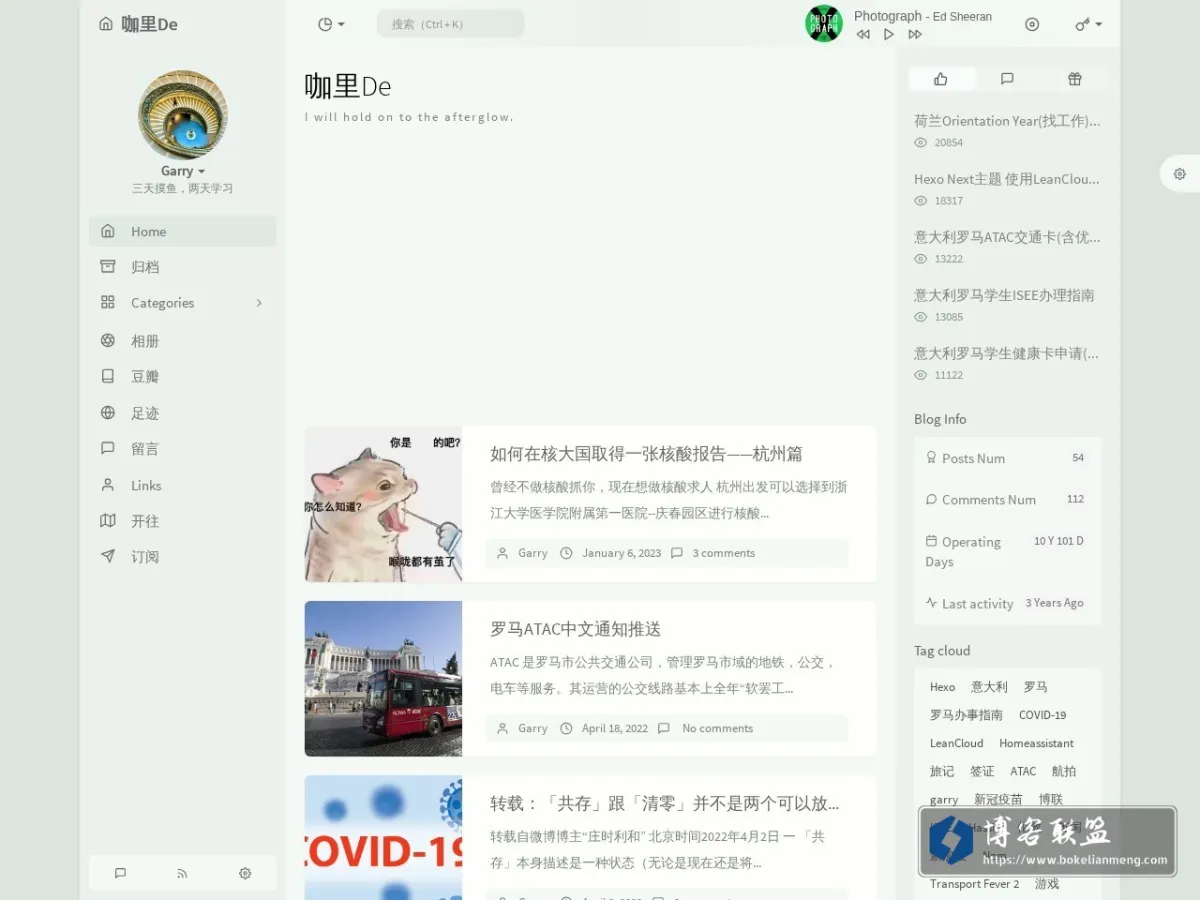Open the floating settings gear at right edge

pyautogui.click(x=1180, y=174)
